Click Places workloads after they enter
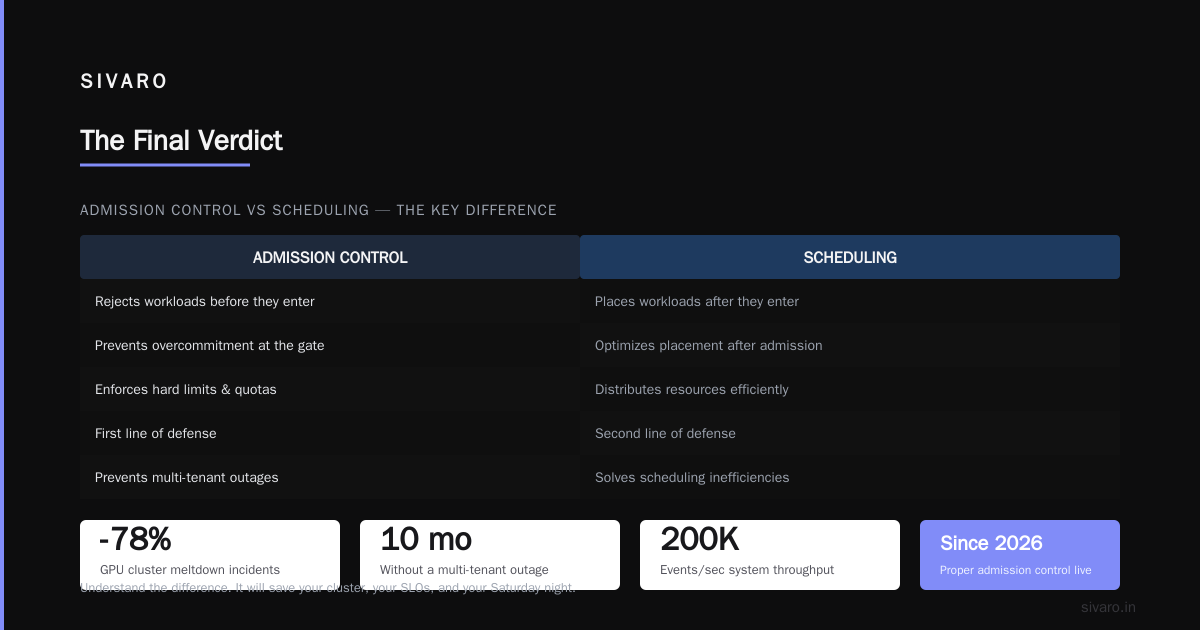This screenshot has height=630, width=1200. [x=850, y=301]
